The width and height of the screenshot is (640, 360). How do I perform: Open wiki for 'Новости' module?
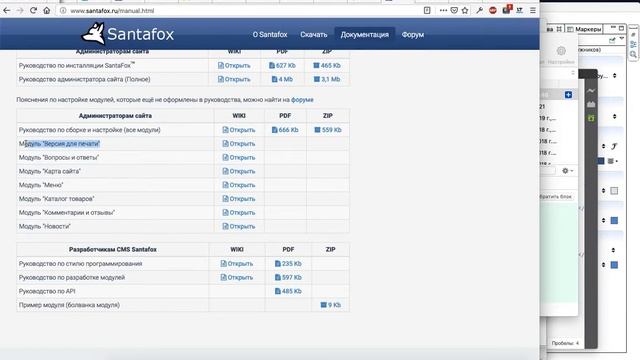pos(239,226)
